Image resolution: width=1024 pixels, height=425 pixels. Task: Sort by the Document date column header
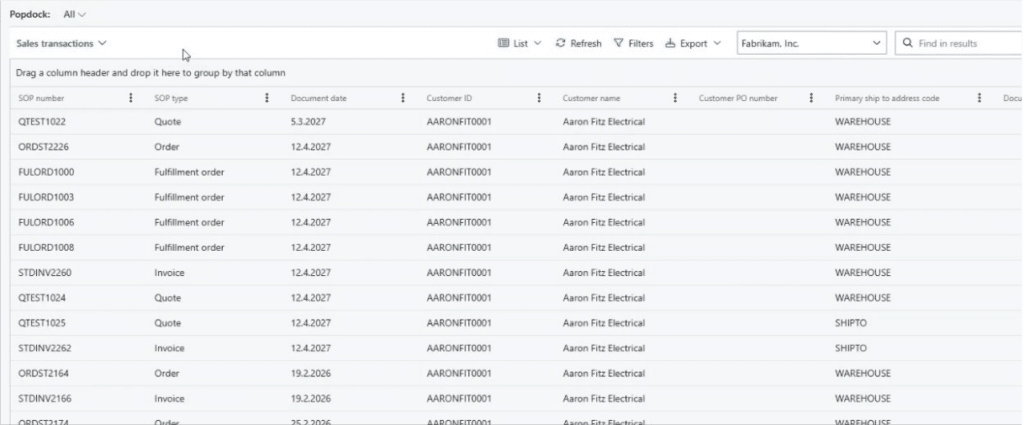pos(319,98)
